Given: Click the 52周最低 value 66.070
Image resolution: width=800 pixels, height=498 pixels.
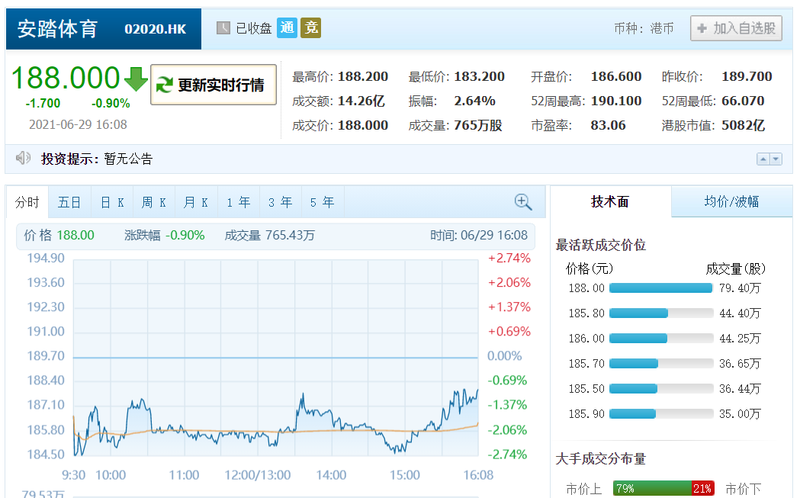Looking at the screenshot, I should tap(743, 101).
